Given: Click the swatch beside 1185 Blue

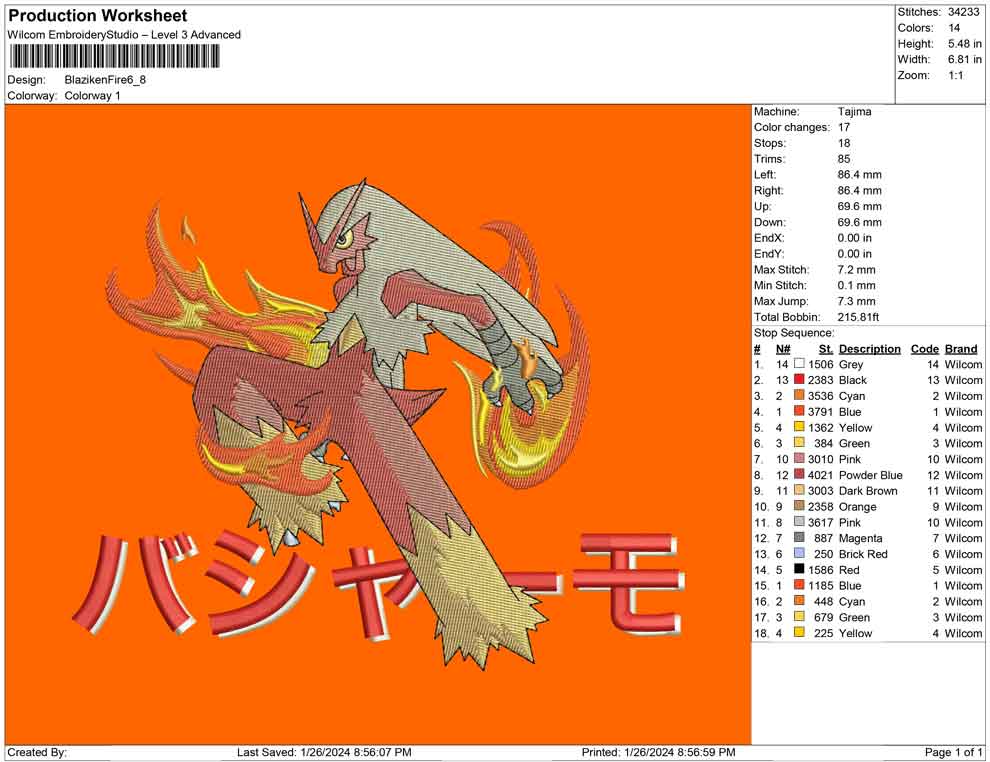Looking at the screenshot, I should pos(799,585).
